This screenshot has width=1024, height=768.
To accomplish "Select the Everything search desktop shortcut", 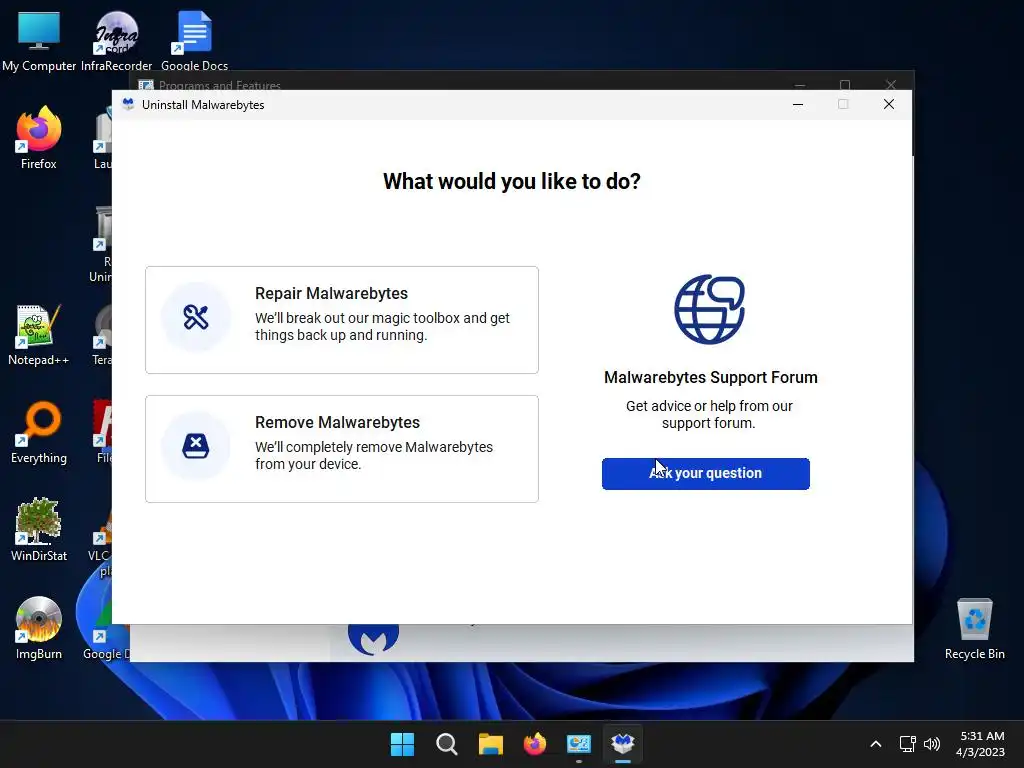I will [39, 433].
